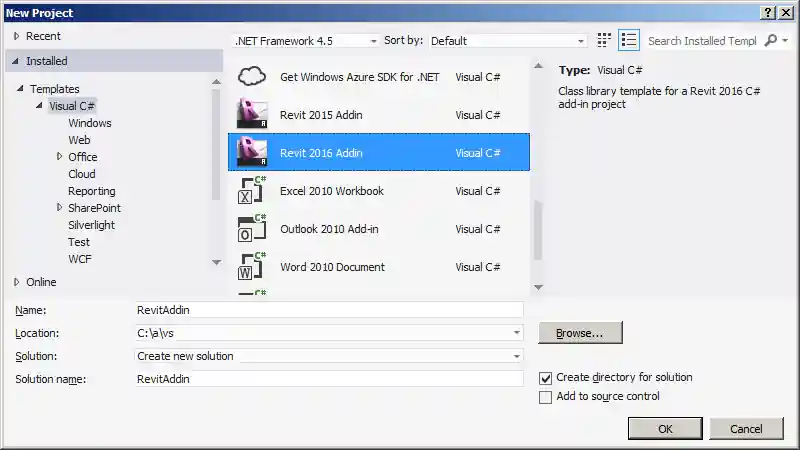Screen dimensions: 800x450
Task: Click the Revit 2016 Addin template icon
Action: (x=252, y=153)
